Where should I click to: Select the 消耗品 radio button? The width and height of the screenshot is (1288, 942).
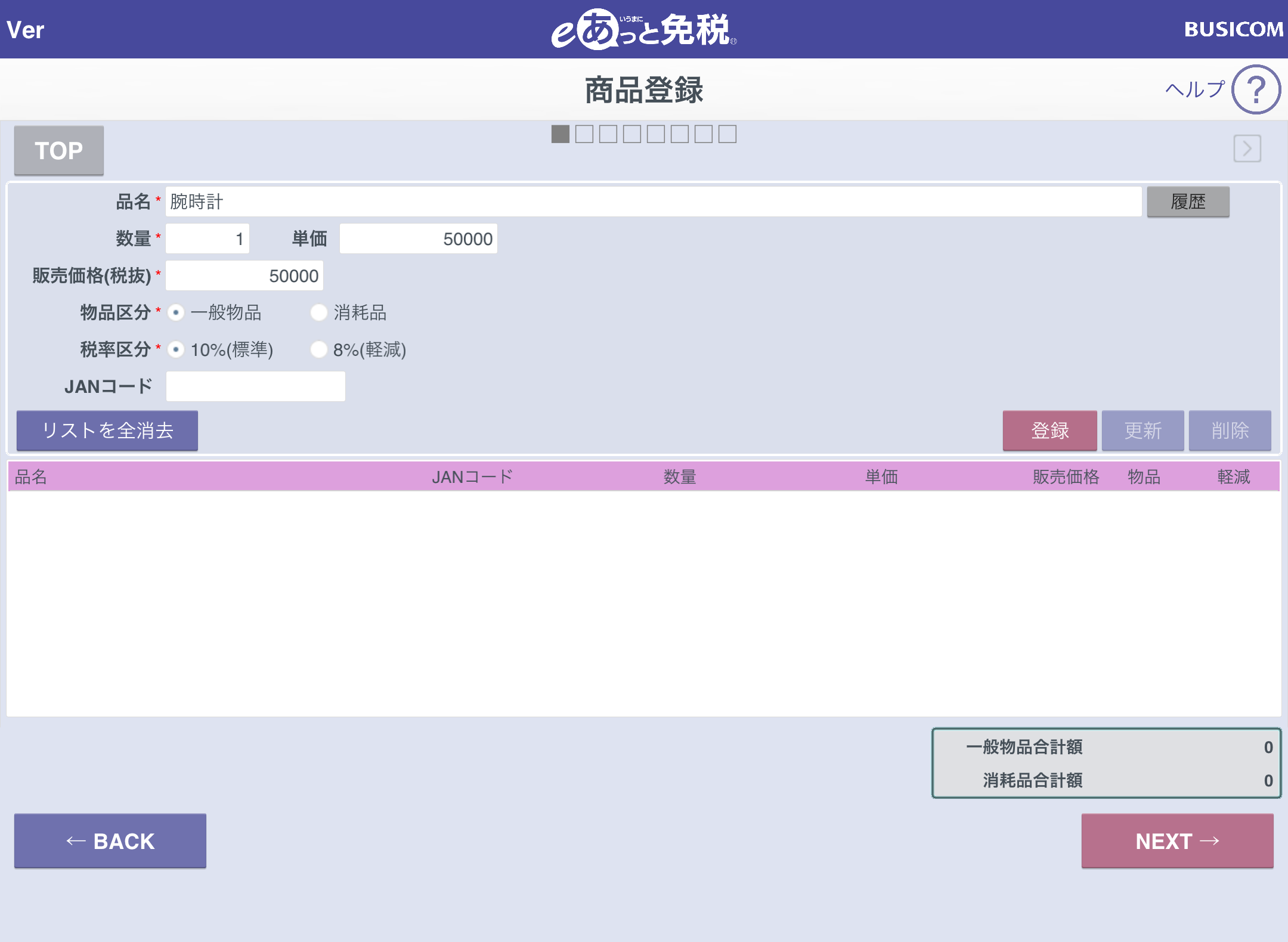319,312
